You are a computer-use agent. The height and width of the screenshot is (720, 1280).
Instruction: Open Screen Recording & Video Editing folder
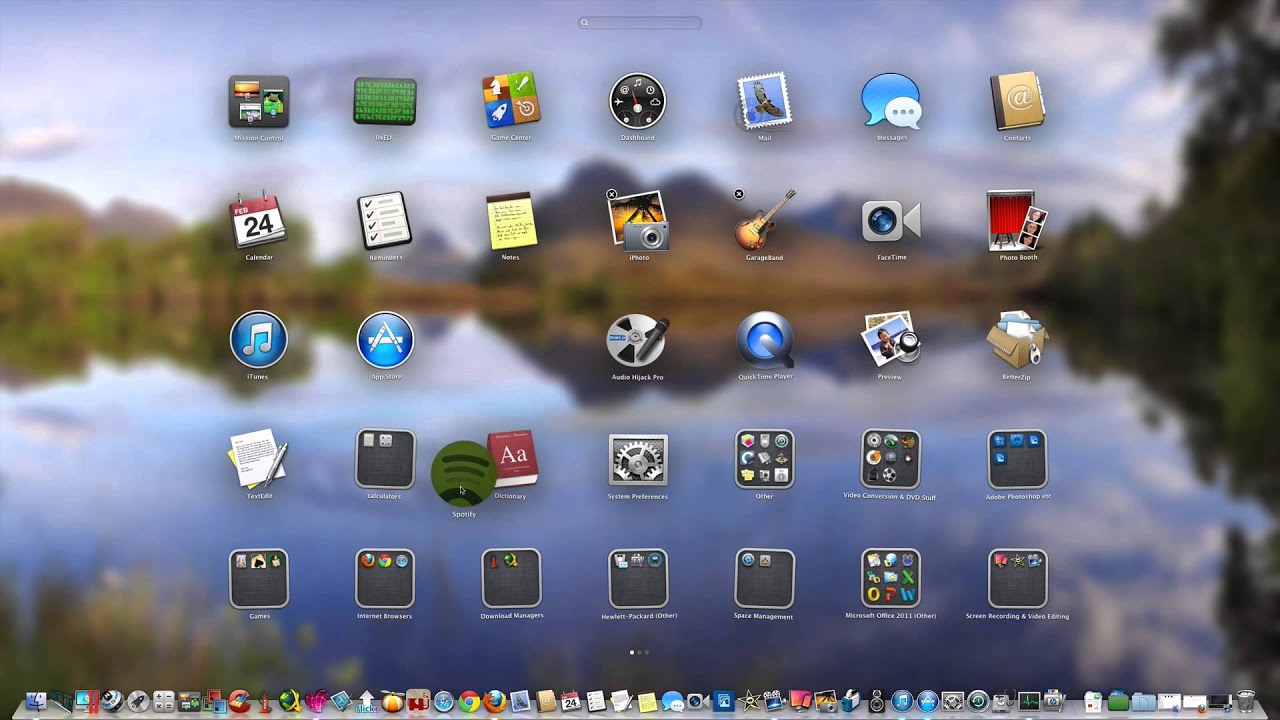pos(1018,578)
